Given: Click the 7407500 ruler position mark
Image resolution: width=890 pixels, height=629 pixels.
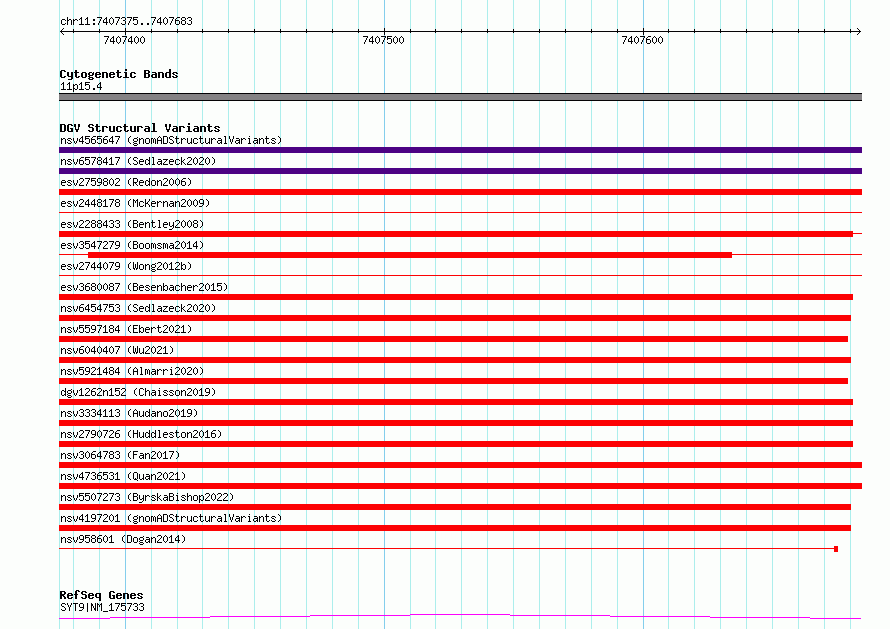Looking at the screenshot, I should tap(384, 40).
